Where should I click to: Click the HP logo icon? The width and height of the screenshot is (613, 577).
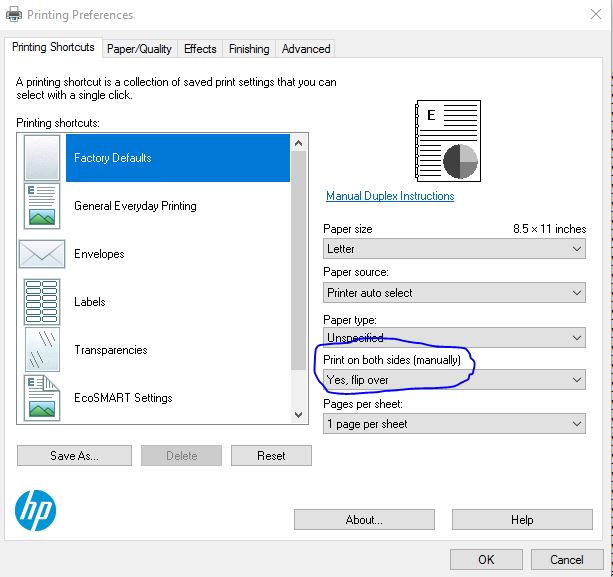point(36,511)
